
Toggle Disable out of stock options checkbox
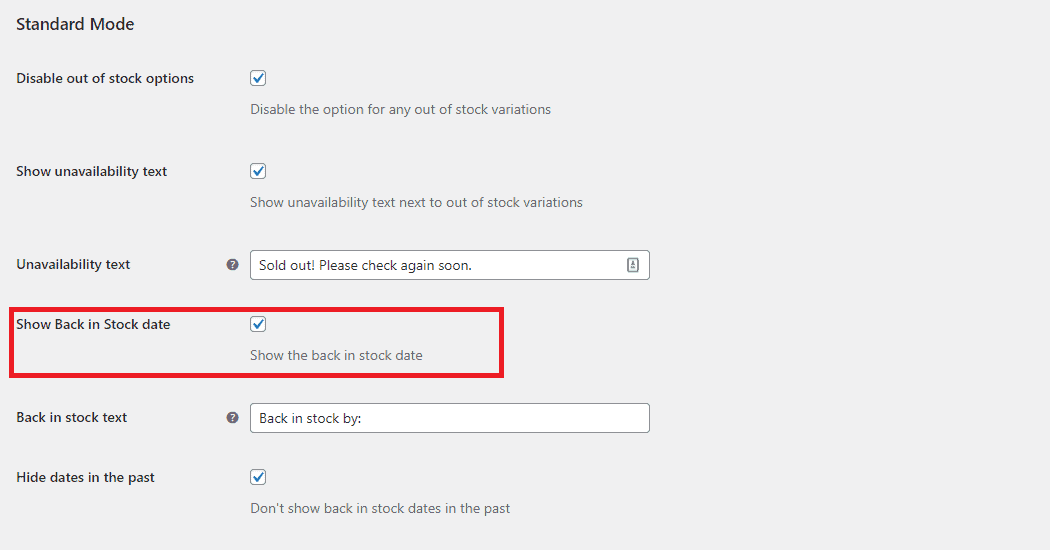point(258,78)
